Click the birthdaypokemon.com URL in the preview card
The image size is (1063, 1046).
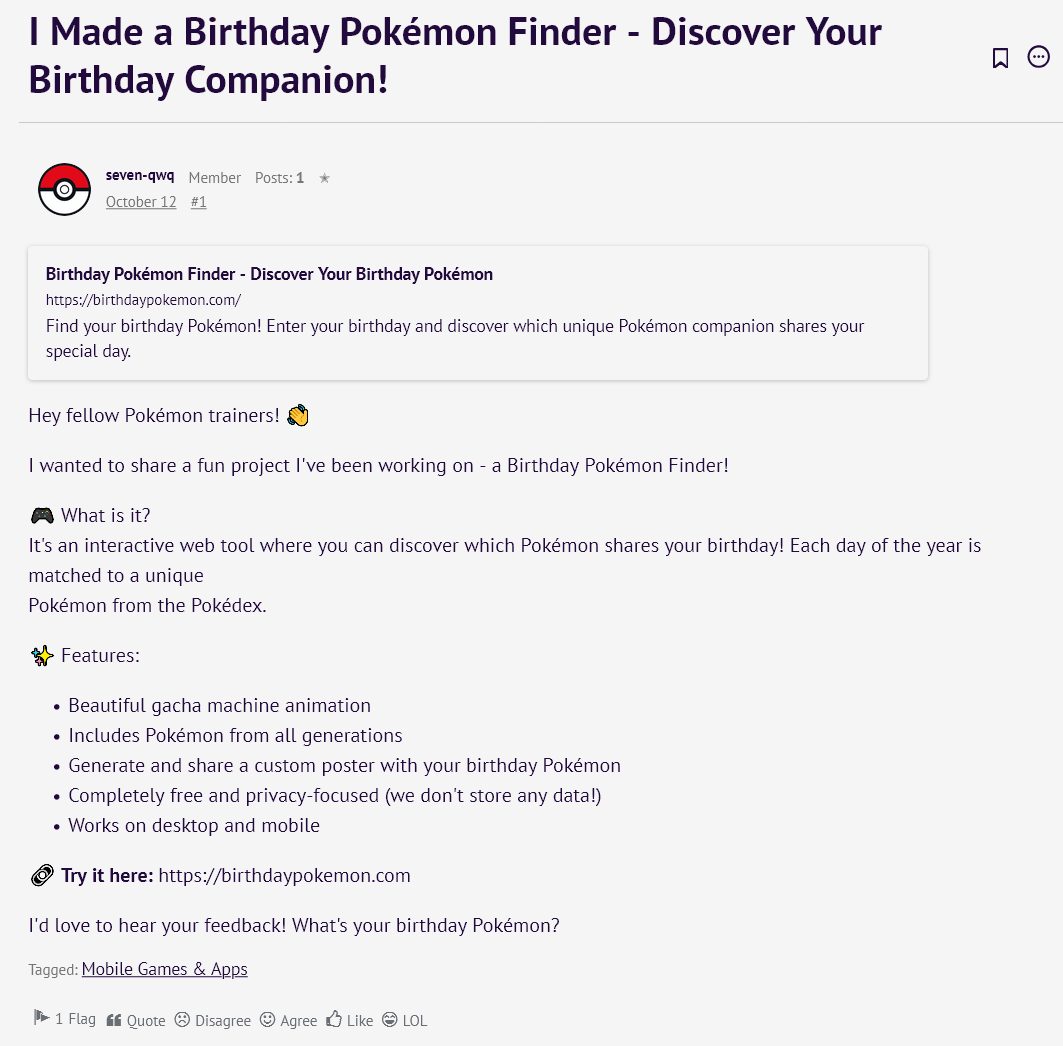[143, 299]
